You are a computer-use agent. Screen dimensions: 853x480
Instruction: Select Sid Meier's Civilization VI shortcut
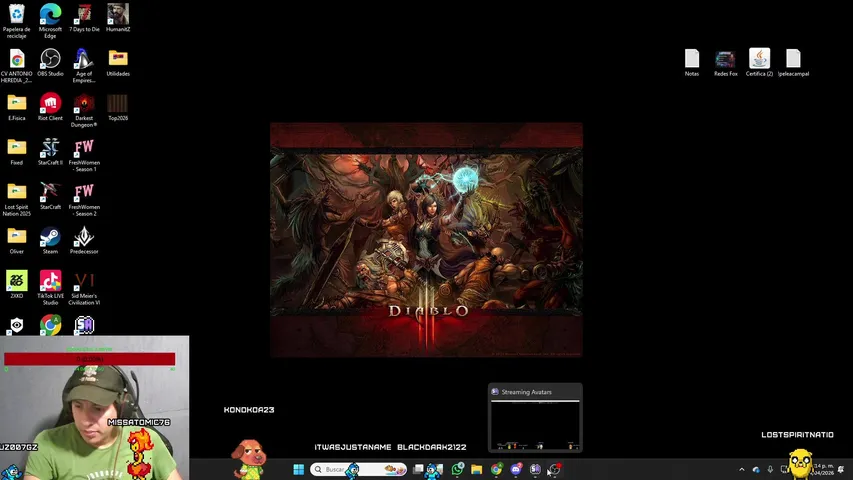(84, 288)
